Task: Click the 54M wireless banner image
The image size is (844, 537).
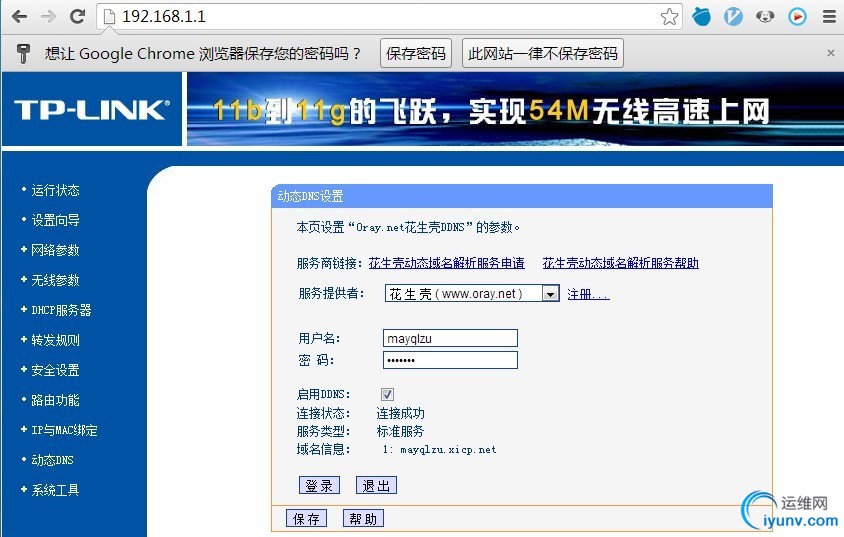Action: click(x=515, y=109)
